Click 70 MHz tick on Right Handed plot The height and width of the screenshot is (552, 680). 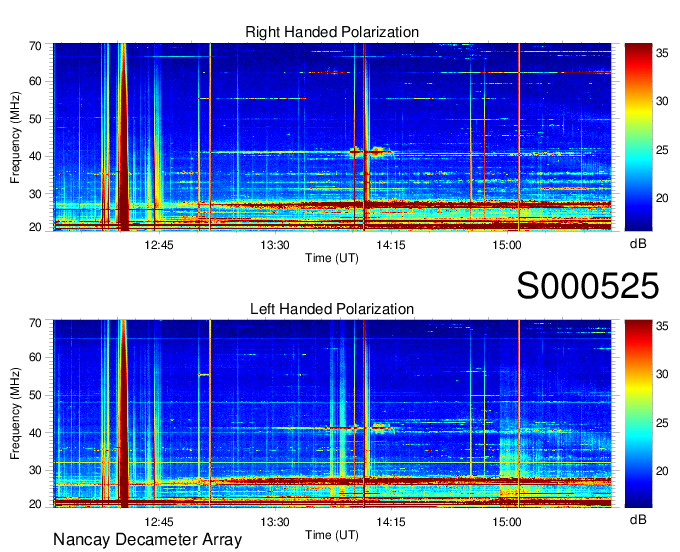coord(35,46)
